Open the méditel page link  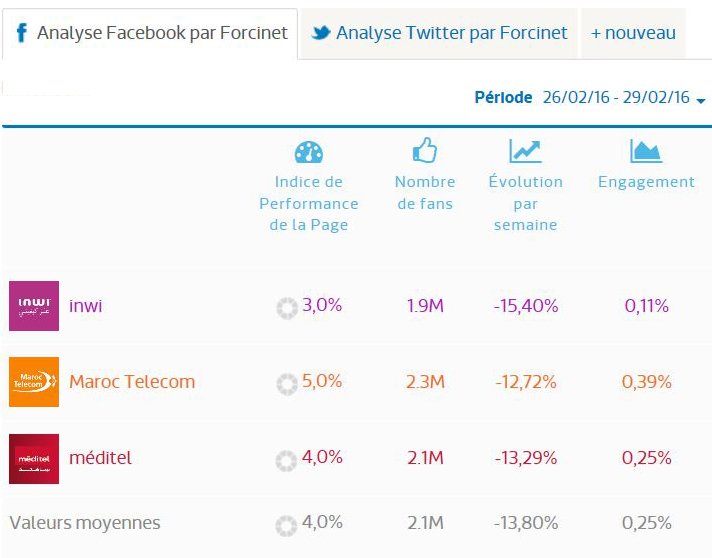tap(100, 458)
